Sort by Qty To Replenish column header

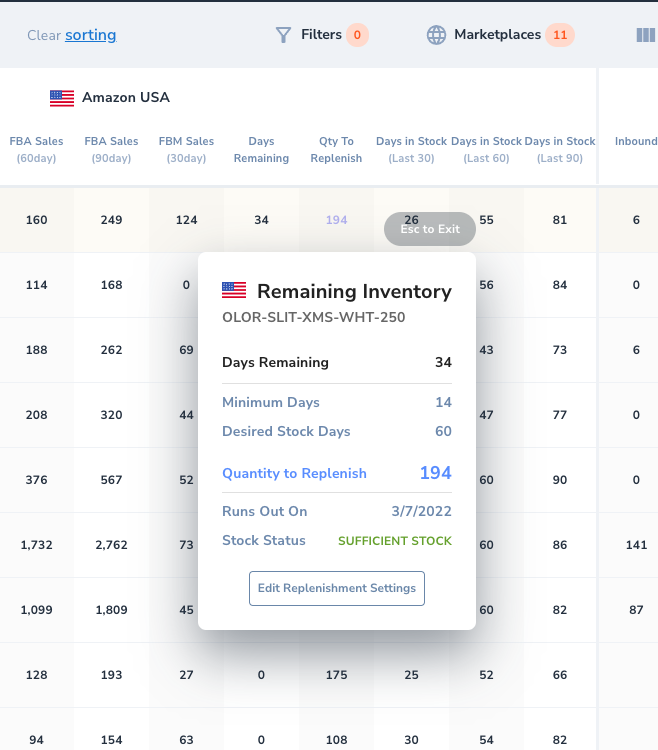point(336,150)
